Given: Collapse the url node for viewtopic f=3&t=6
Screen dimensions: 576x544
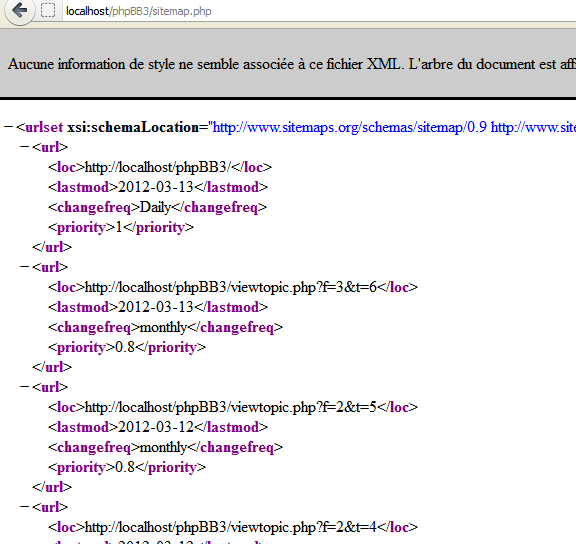Looking at the screenshot, I should pos(24,267).
